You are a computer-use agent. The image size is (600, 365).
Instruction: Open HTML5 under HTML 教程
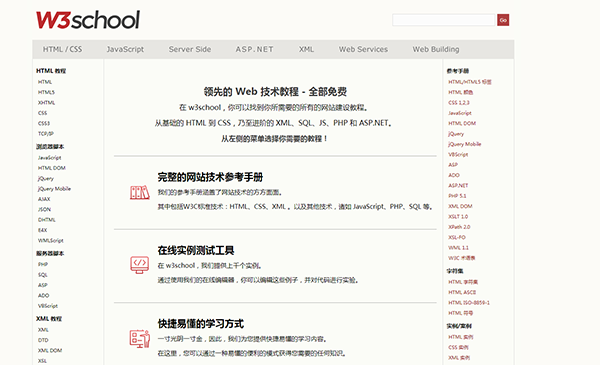tap(46, 92)
